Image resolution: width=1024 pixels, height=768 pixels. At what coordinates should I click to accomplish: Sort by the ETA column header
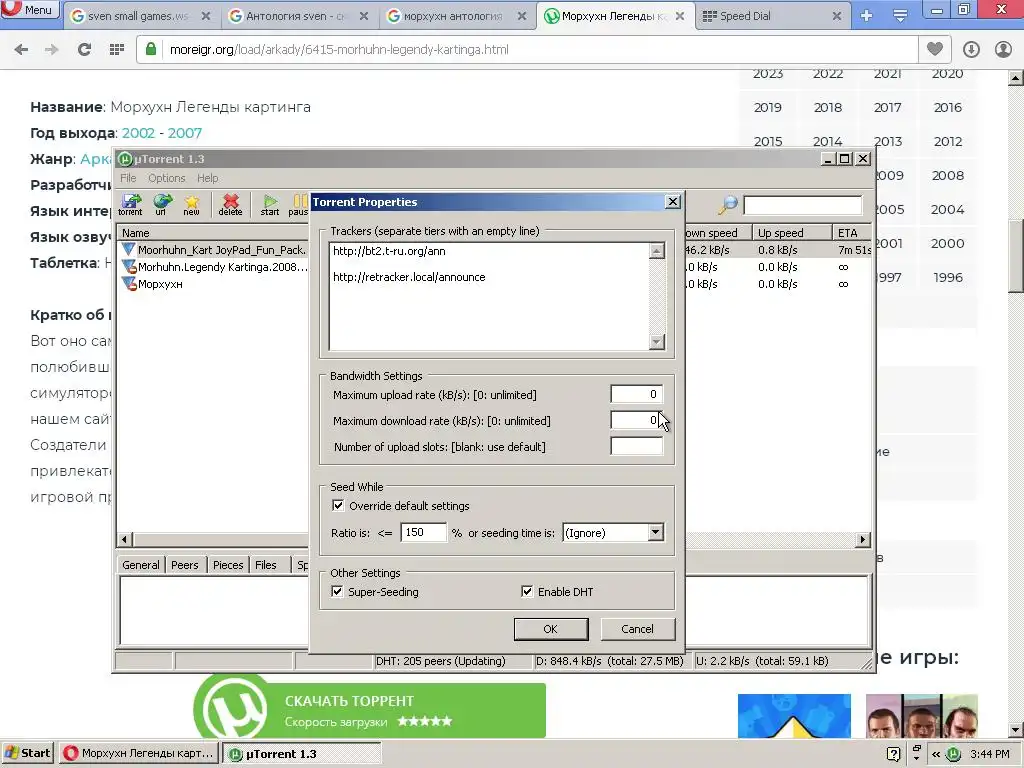[x=852, y=233]
